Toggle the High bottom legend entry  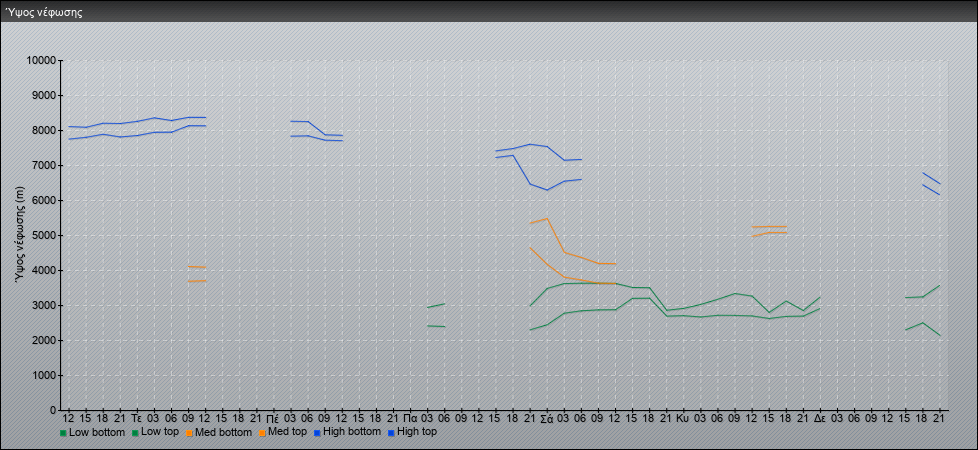[x=347, y=432]
